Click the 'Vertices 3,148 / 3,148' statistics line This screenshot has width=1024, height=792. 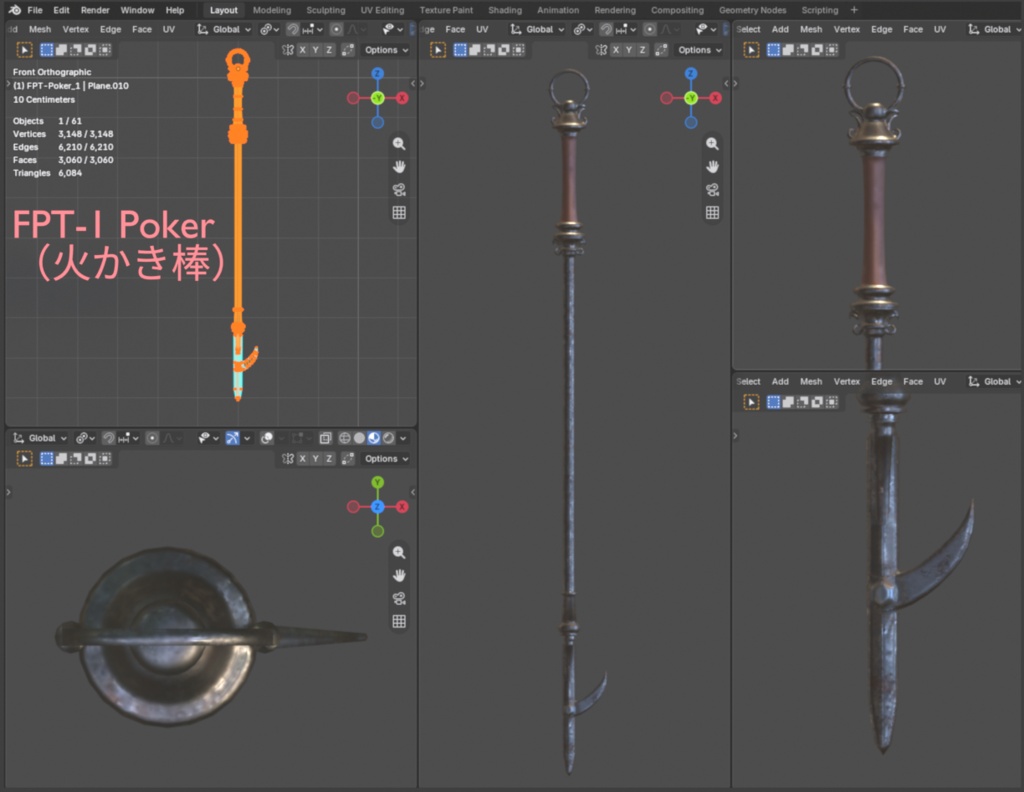(63, 134)
